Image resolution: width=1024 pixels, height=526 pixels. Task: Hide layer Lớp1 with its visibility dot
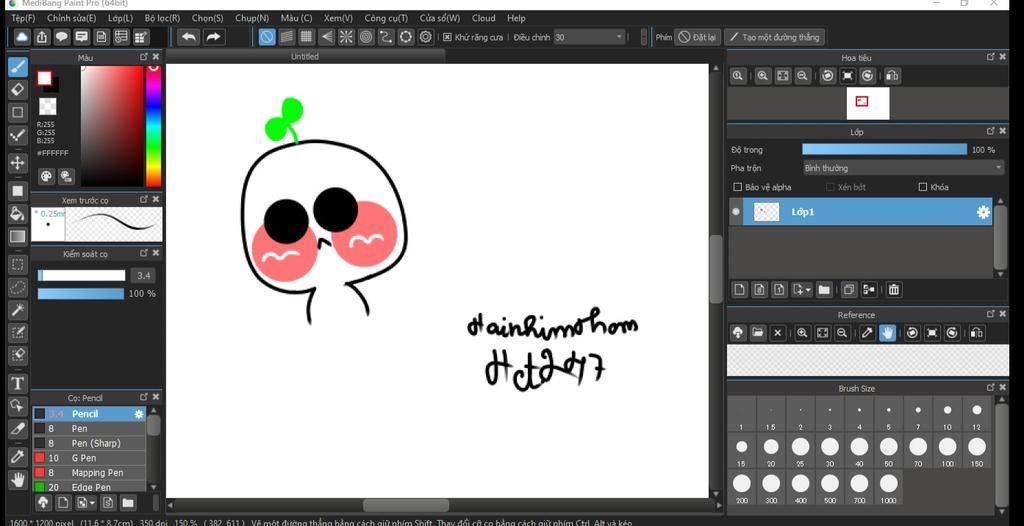737,212
